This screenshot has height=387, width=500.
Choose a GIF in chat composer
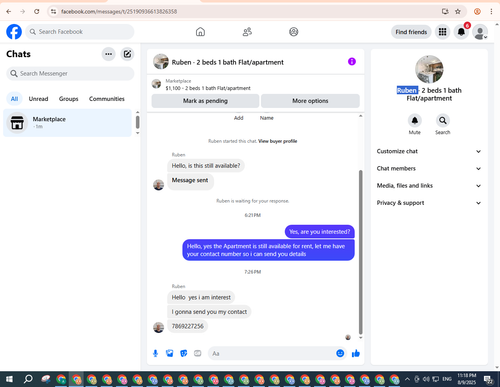coord(198,353)
